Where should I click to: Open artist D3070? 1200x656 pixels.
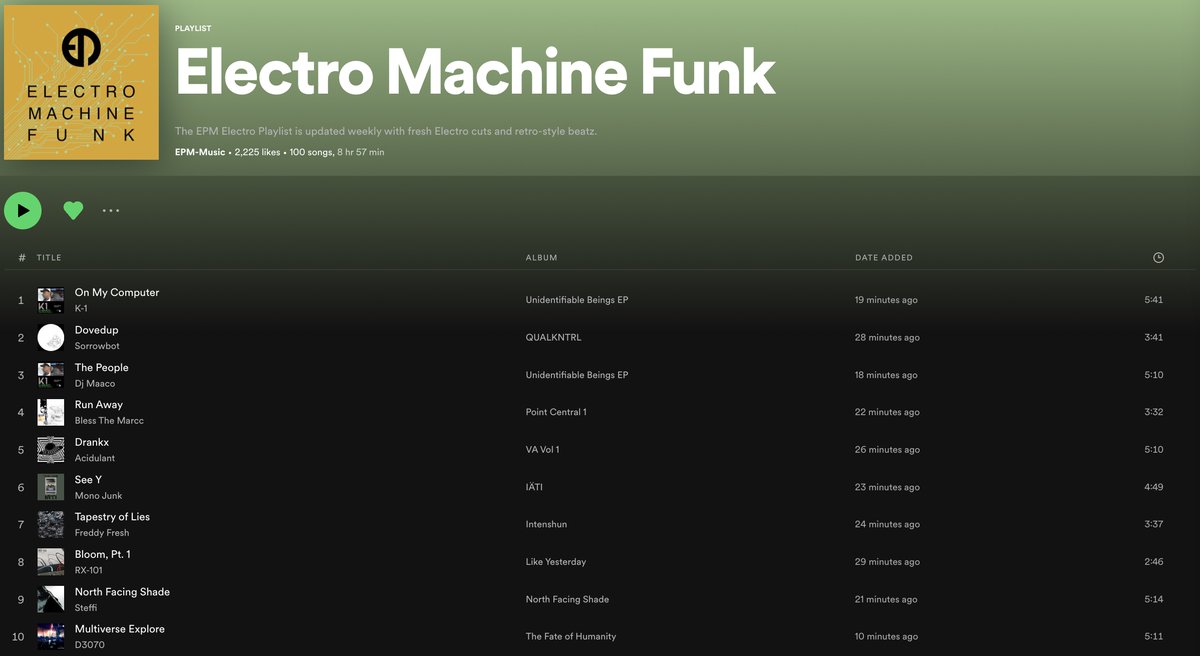(x=90, y=644)
